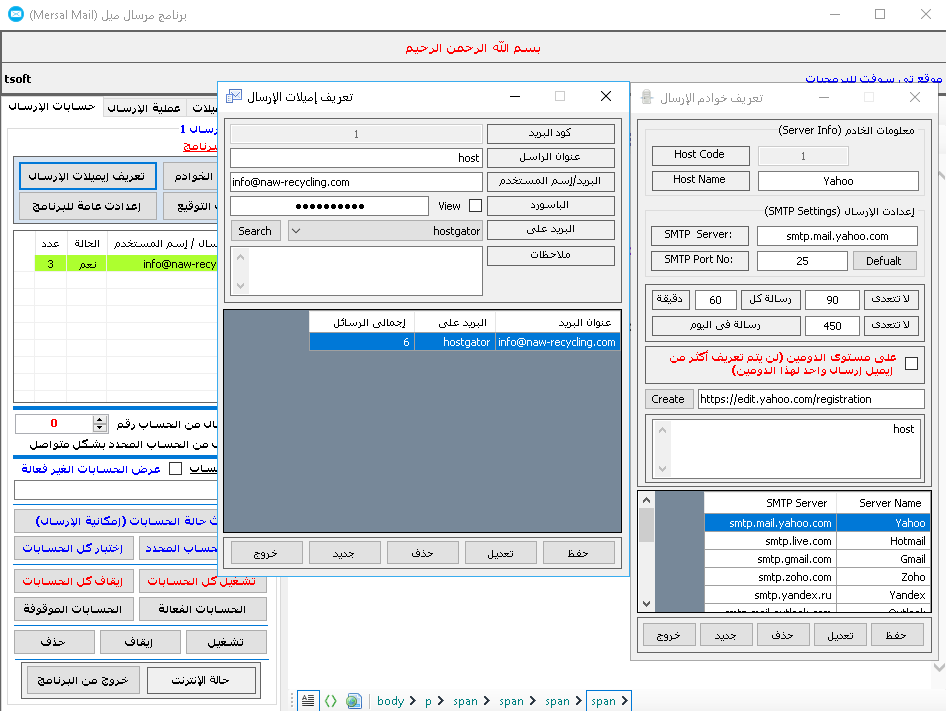This screenshot has width=946, height=711.
Task: Click SMTP Server field 'smtp.mail.yahoo.com'
Action: [x=837, y=236]
